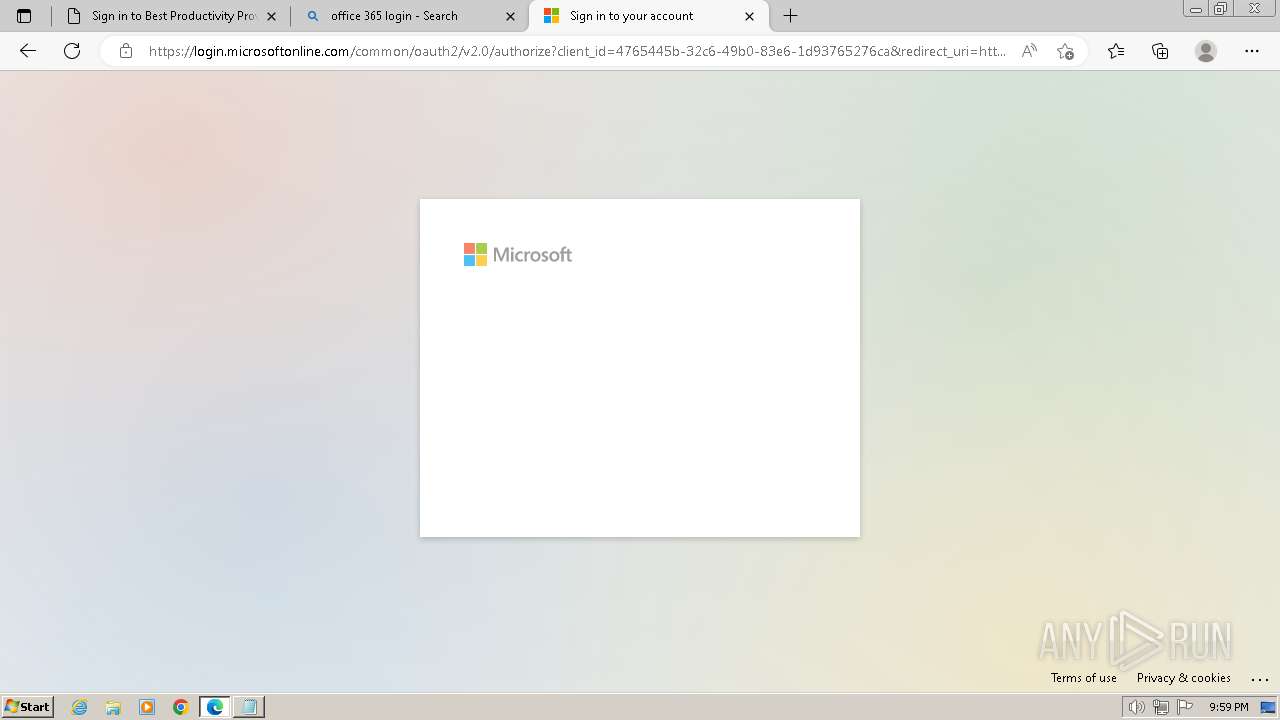The width and height of the screenshot is (1280, 720).
Task: Open the Windows Start menu
Action: click(x=27, y=707)
